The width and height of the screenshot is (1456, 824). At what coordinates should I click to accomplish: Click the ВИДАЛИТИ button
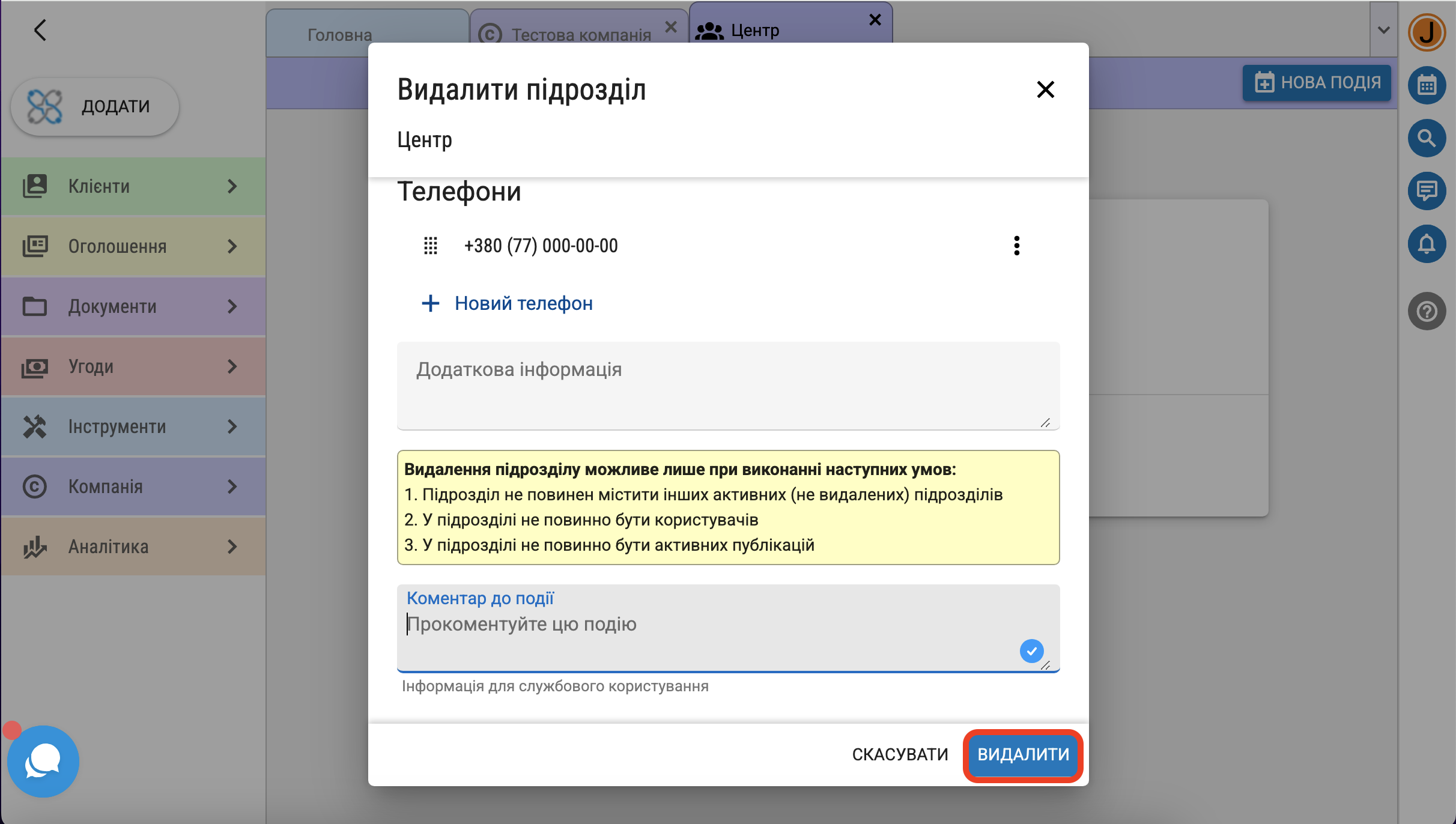click(1023, 754)
